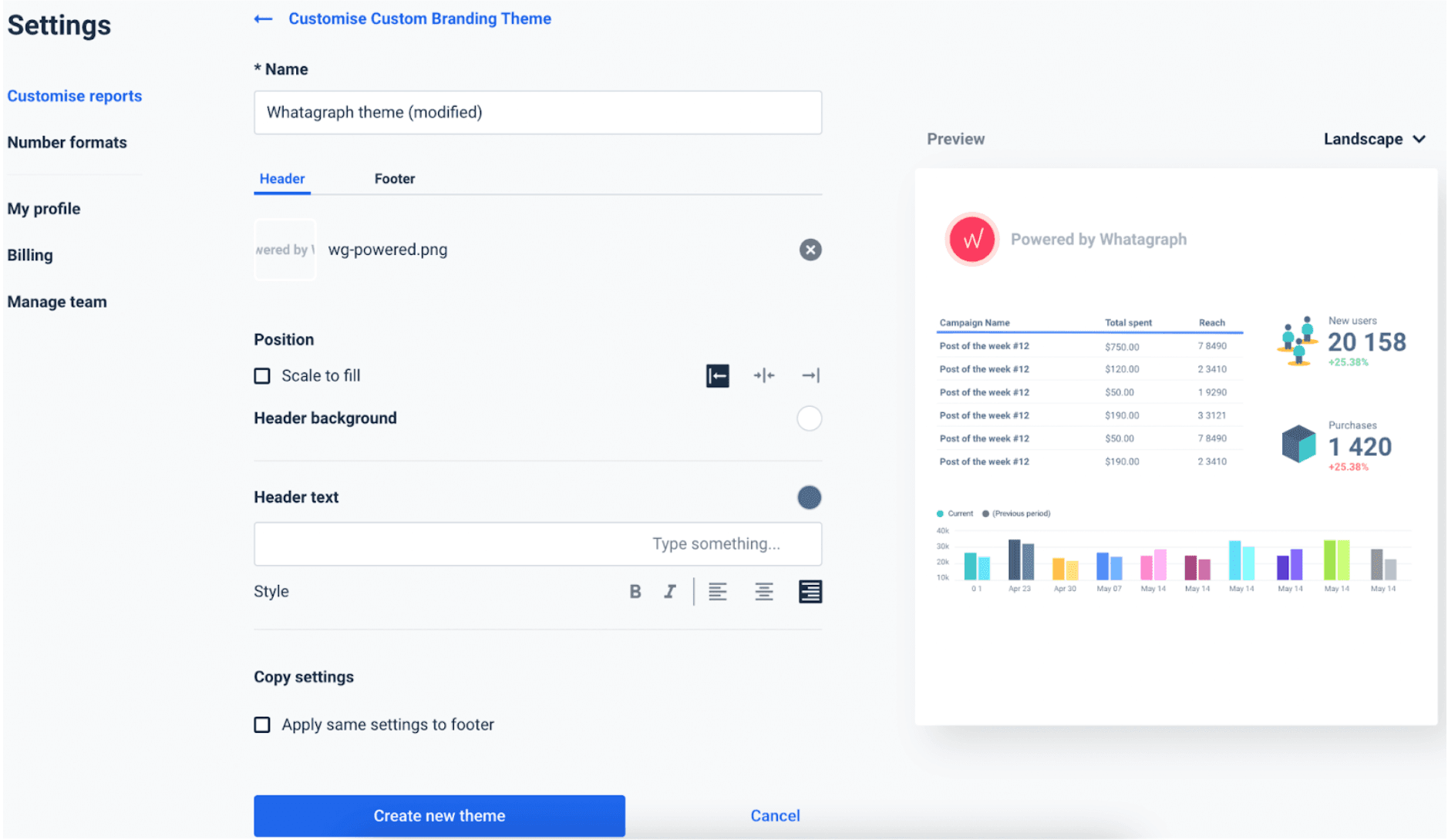The width and height of the screenshot is (1448, 840).
Task: Click the Campaign Name column header
Action: (974, 323)
